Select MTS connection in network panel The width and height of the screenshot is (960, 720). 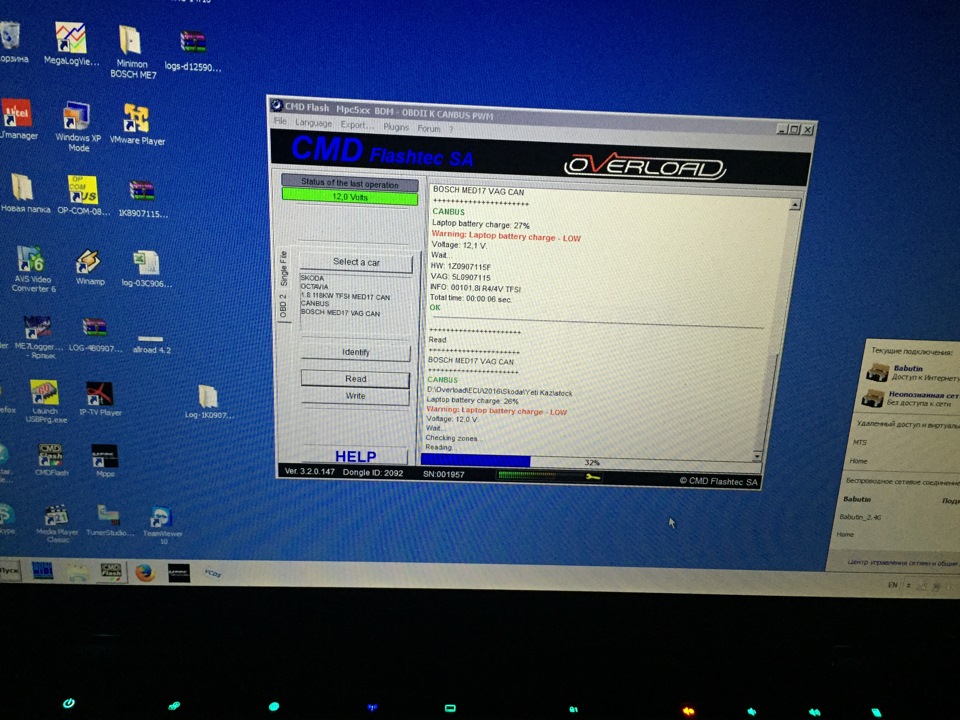[860, 443]
